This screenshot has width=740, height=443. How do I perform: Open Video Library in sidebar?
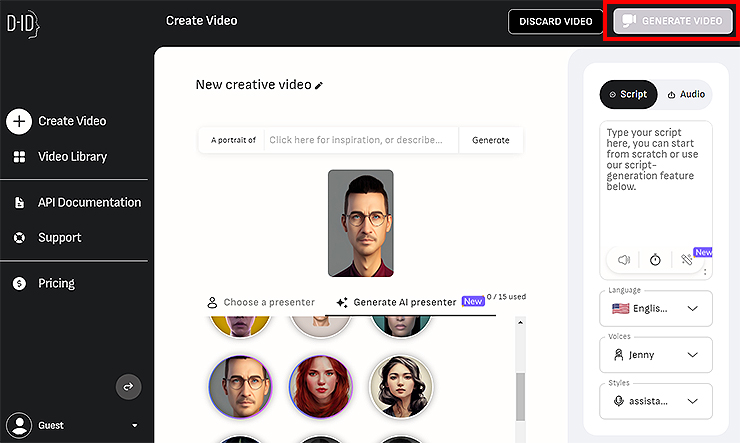[73, 157]
